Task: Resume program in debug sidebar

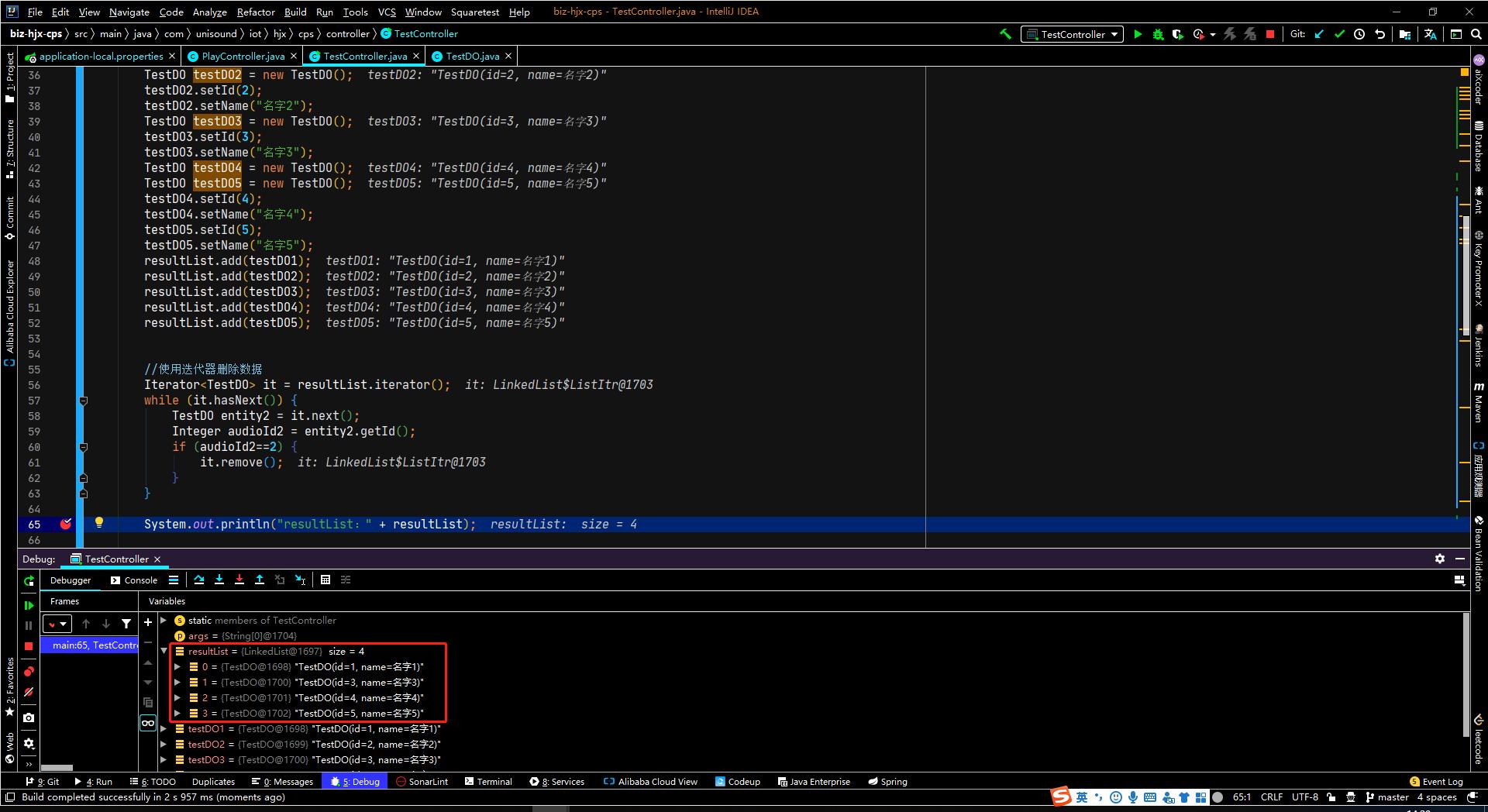Action: (29, 605)
